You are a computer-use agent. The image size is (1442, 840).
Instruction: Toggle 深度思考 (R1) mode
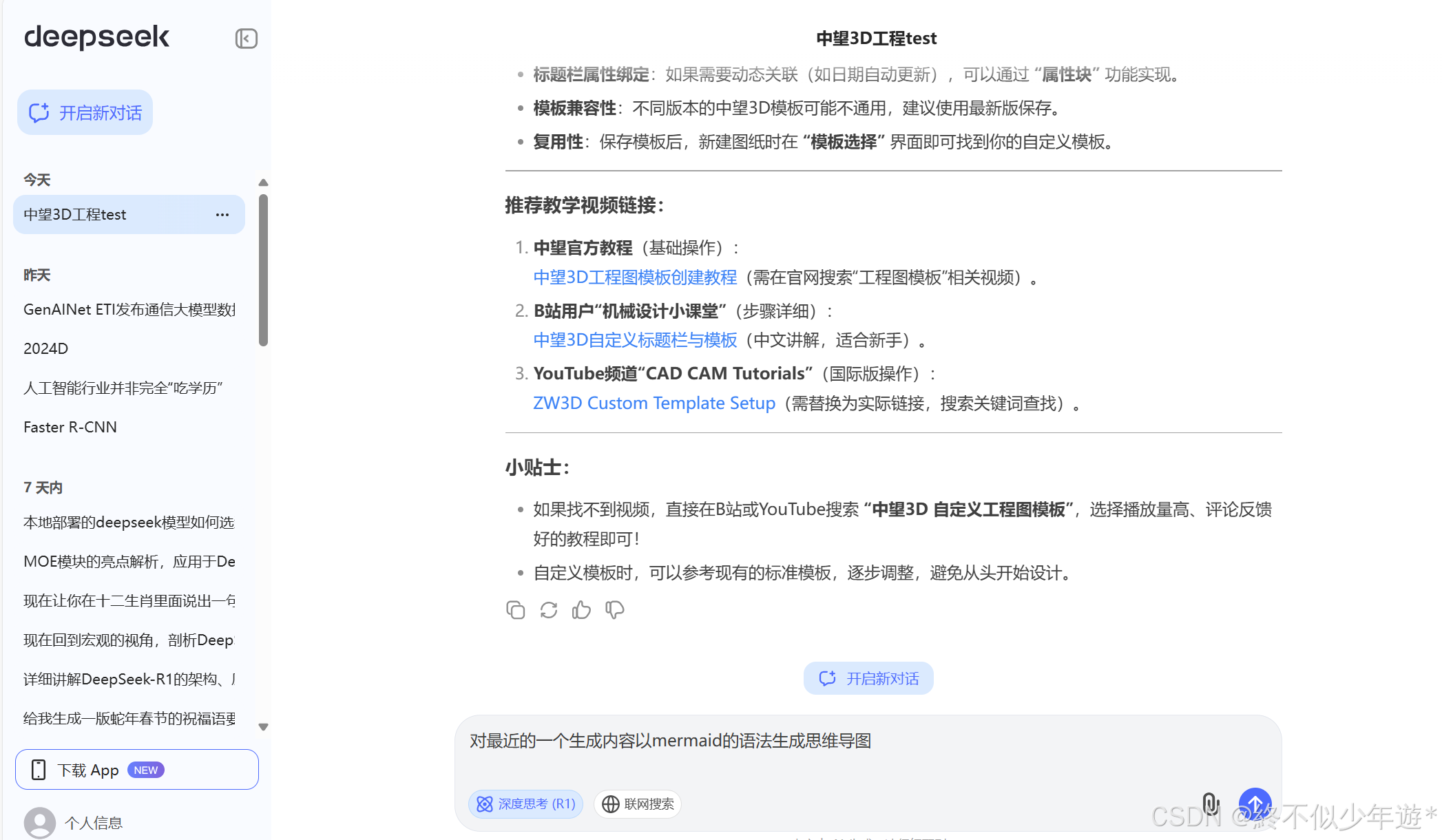click(x=526, y=804)
